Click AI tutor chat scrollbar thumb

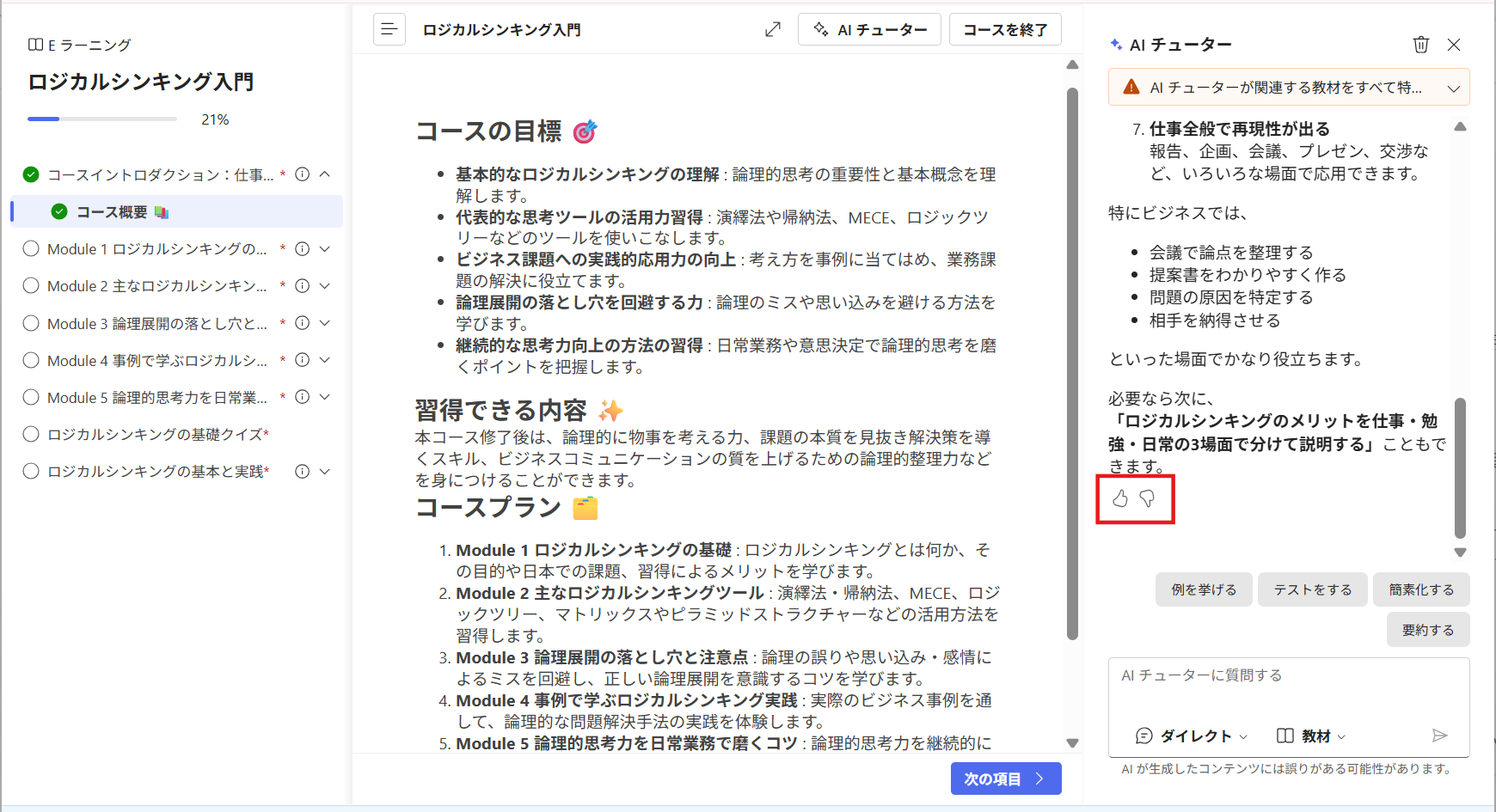tap(1460, 467)
